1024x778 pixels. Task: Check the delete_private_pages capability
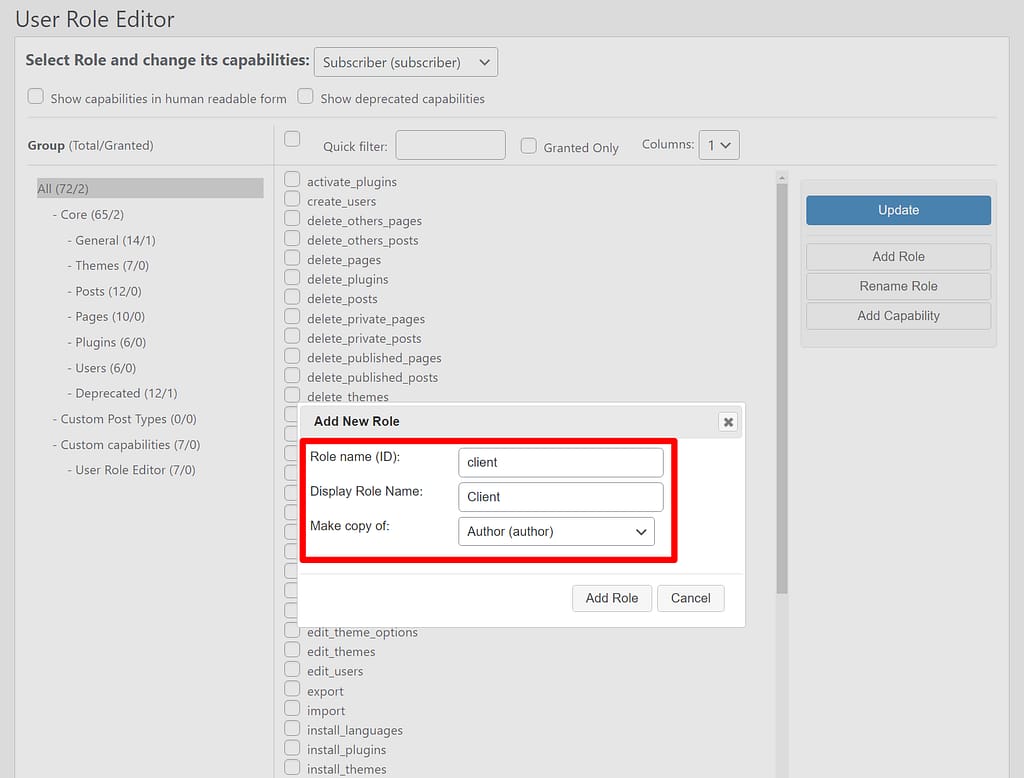click(x=292, y=317)
